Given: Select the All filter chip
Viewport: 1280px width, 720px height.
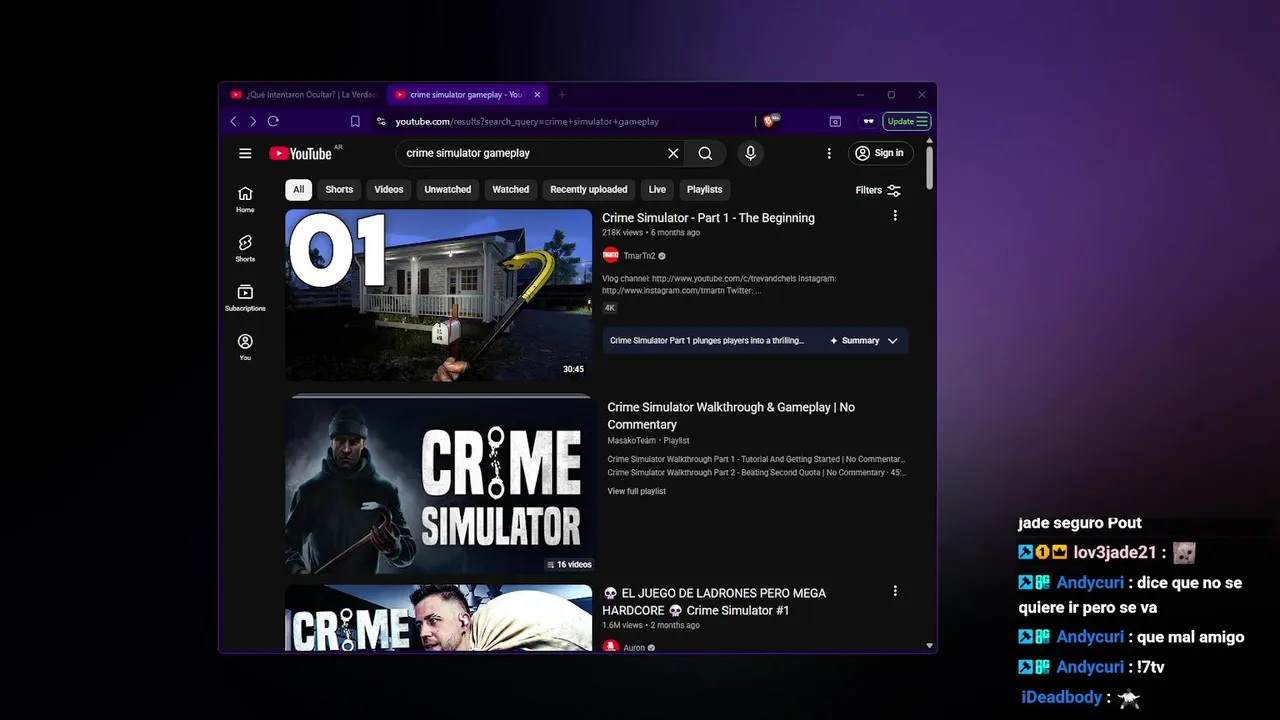Looking at the screenshot, I should (x=298, y=189).
